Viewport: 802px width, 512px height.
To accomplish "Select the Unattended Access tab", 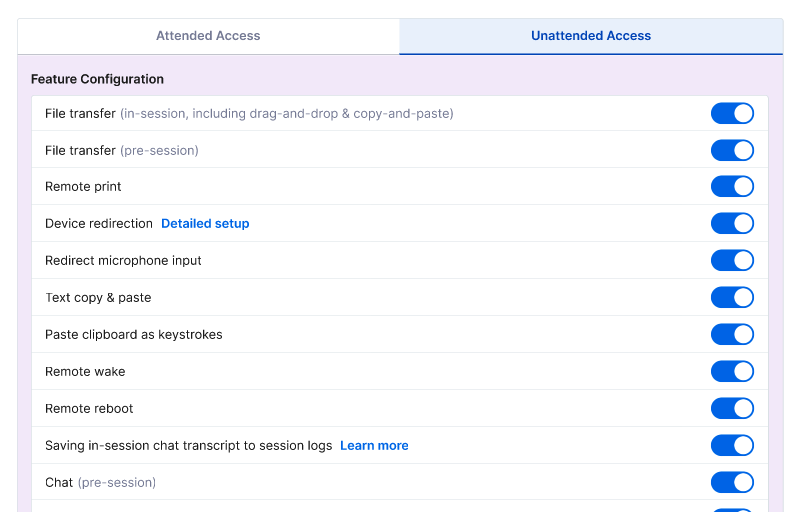I will click(x=591, y=36).
